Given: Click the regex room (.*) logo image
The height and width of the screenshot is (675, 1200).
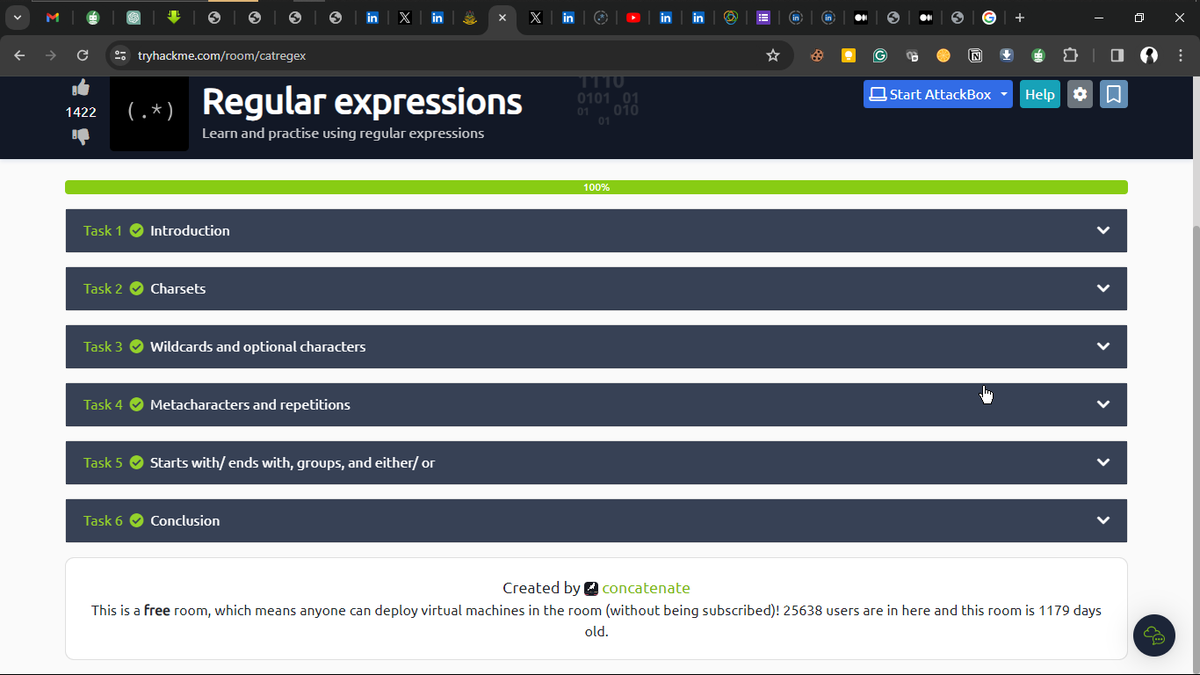Looking at the screenshot, I should pyautogui.click(x=149, y=112).
